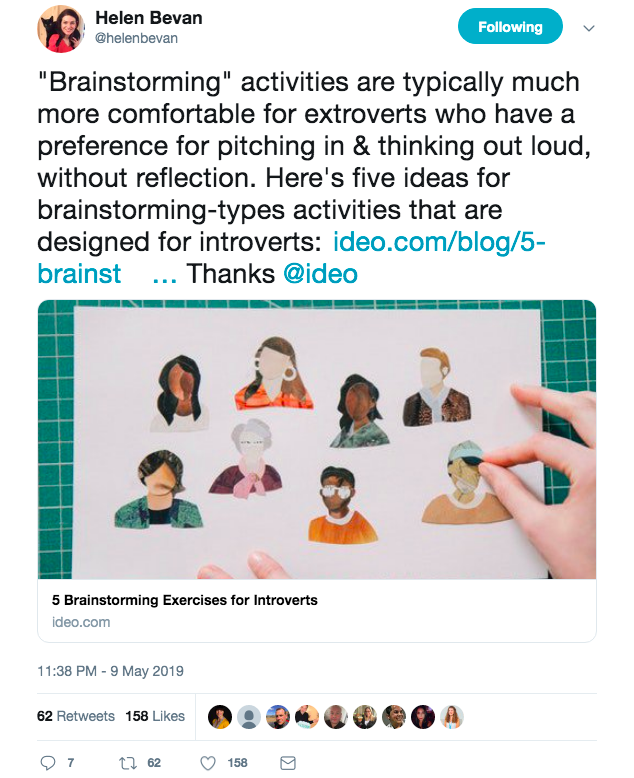Toggle the Following button

(510, 27)
